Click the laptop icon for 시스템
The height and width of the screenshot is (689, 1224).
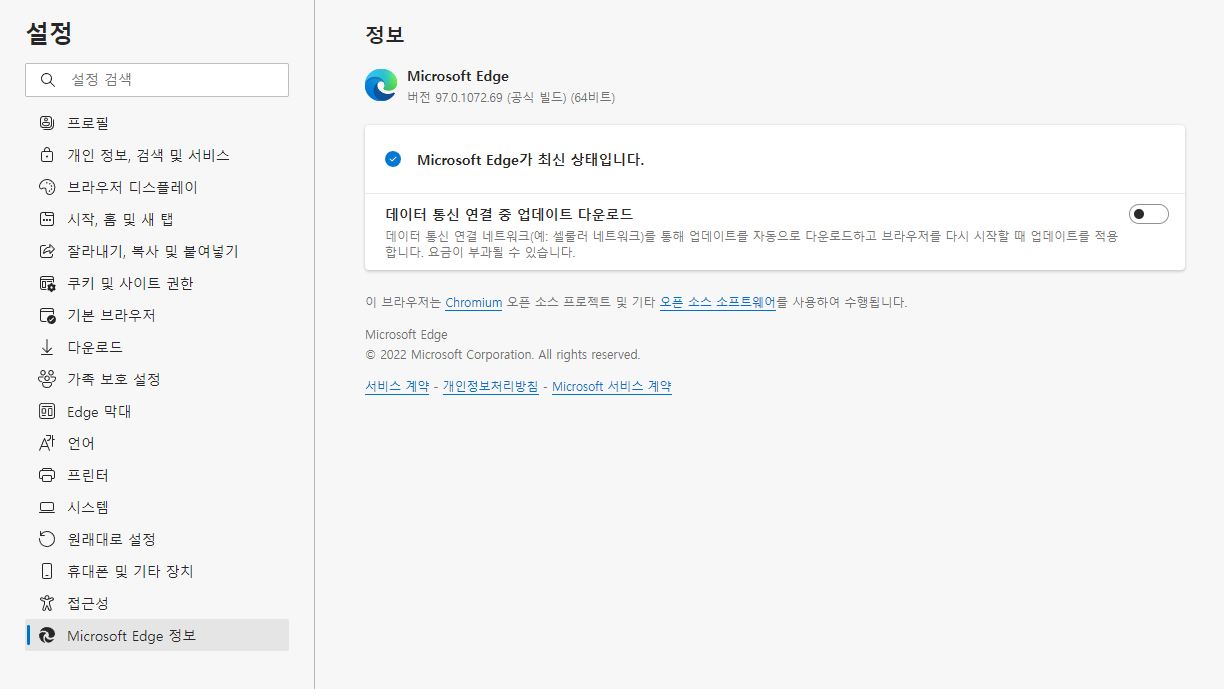click(46, 507)
